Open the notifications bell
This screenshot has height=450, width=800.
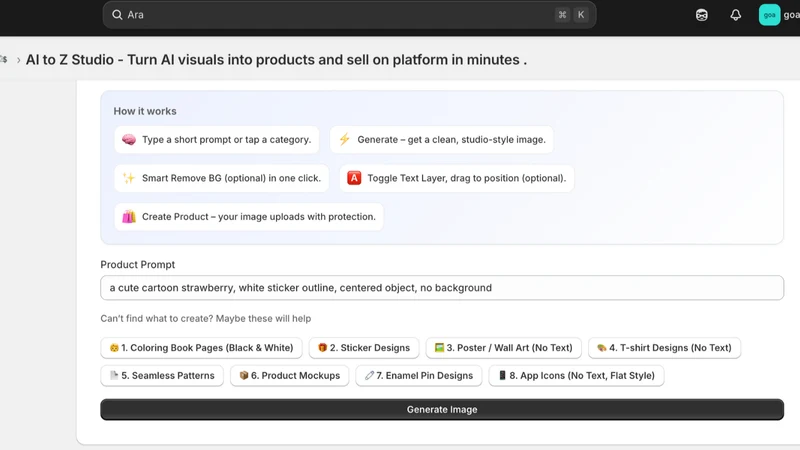tap(735, 15)
